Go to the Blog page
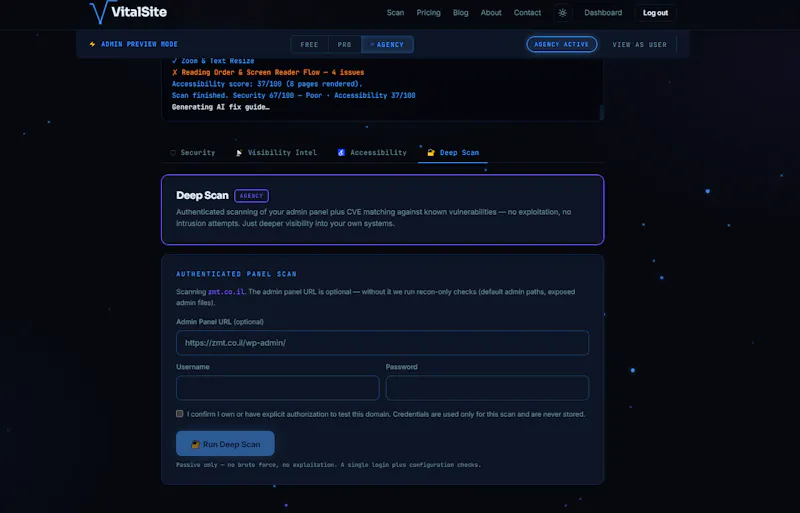 point(461,13)
